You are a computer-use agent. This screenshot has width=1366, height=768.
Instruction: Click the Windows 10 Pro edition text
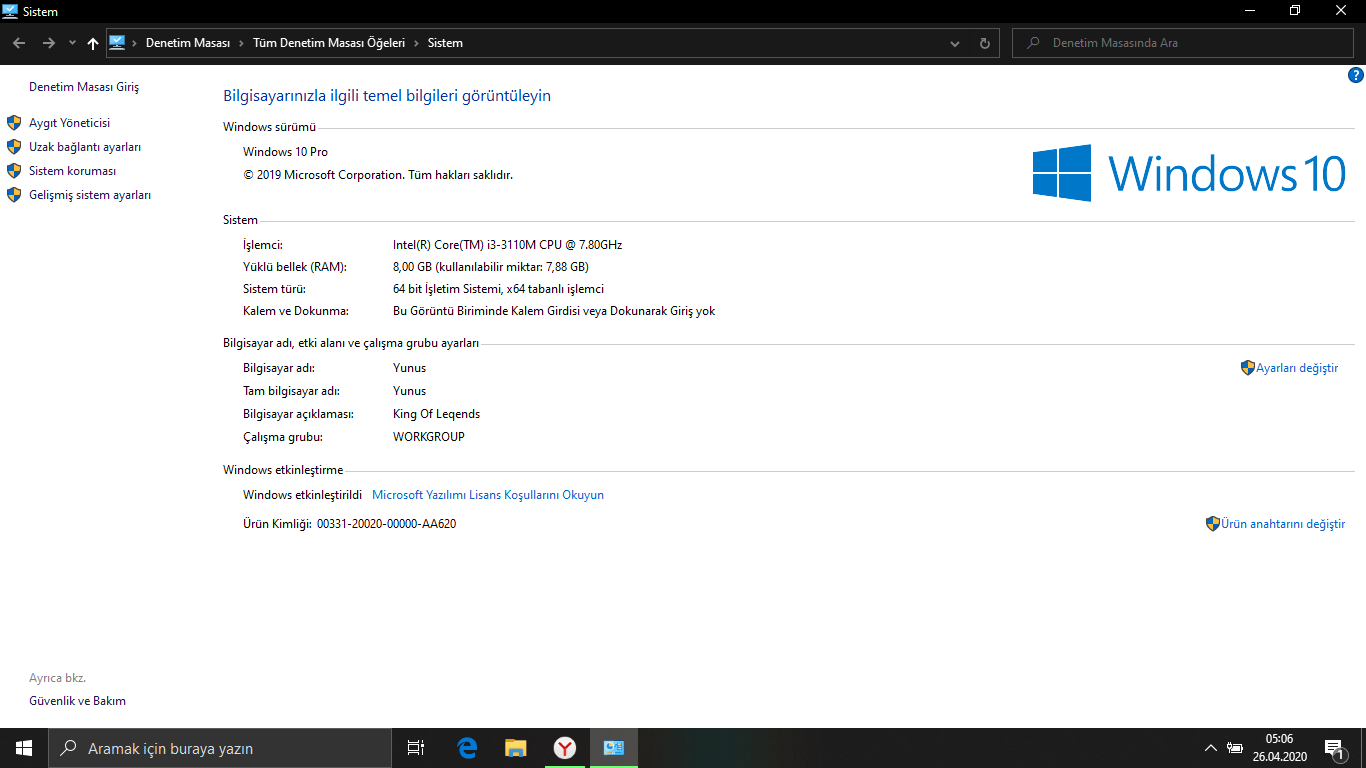click(285, 152)
